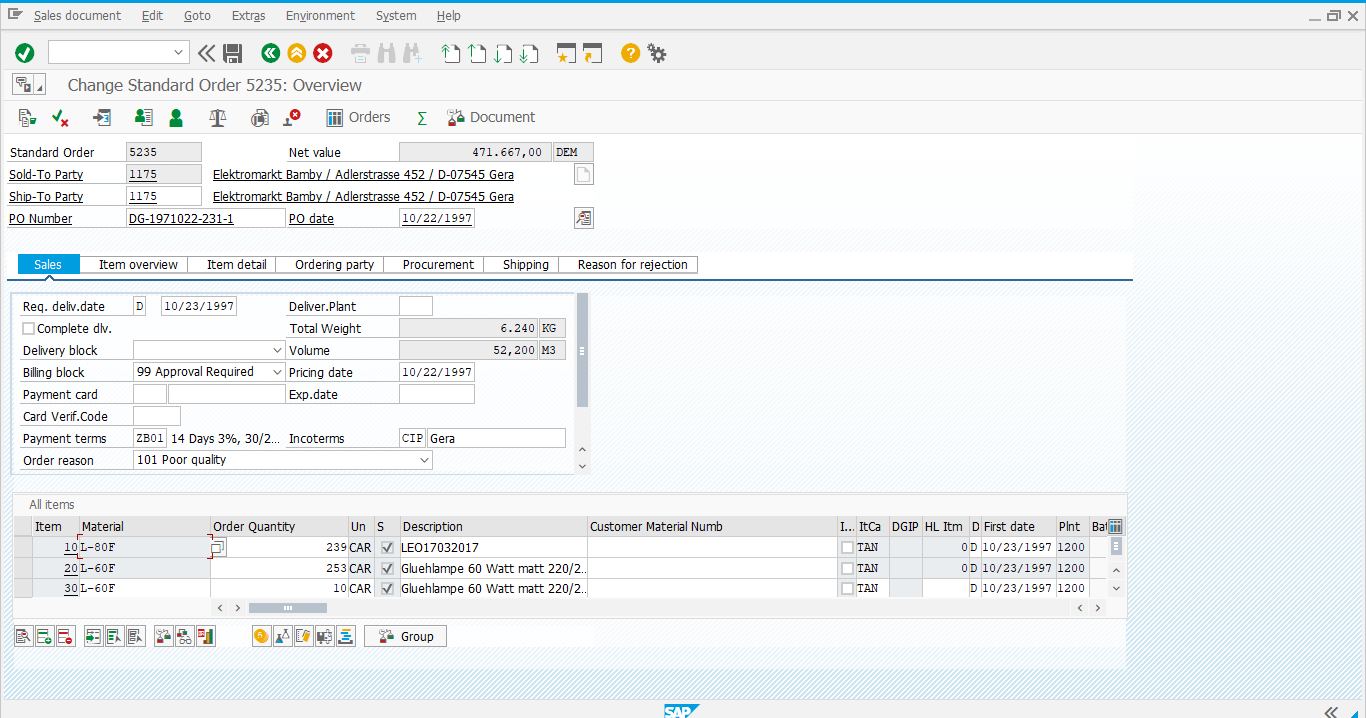Click the Delete item icon with red minus

[x=65, y=636]
